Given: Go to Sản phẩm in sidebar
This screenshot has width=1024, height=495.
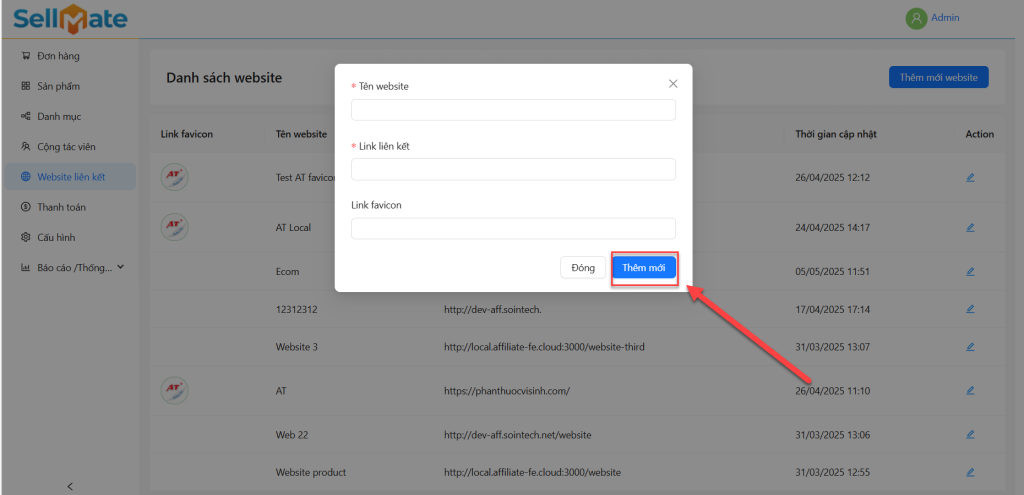Looking at the screenshot, I should (x=58, y=86).
